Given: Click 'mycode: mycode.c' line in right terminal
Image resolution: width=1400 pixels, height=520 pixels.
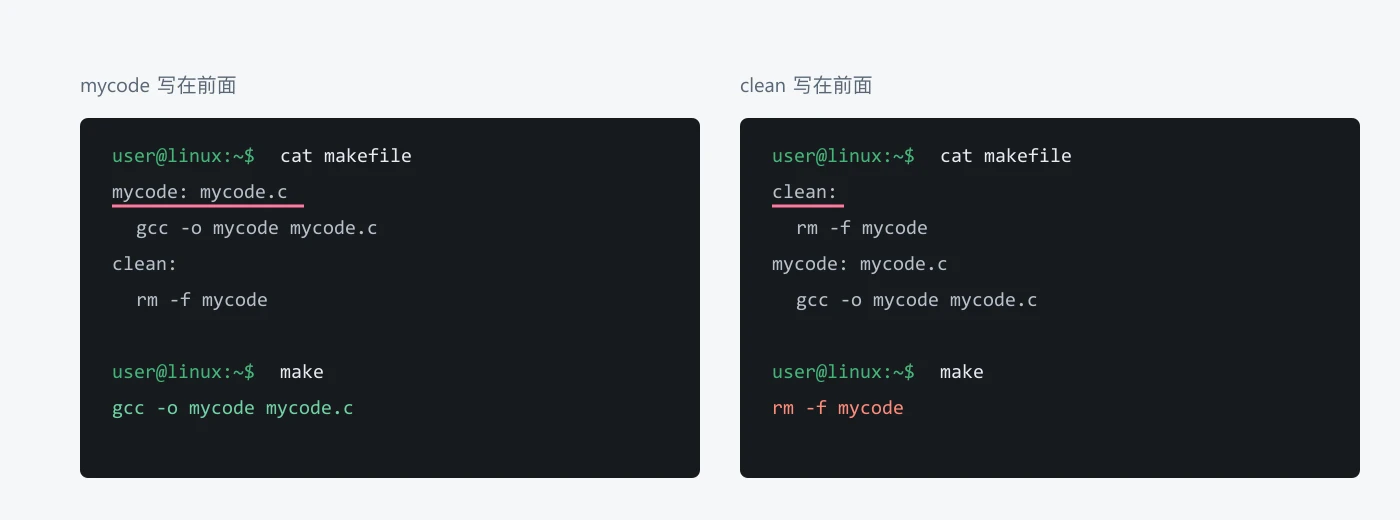Looking at the screenshot, I should [860, 264].
